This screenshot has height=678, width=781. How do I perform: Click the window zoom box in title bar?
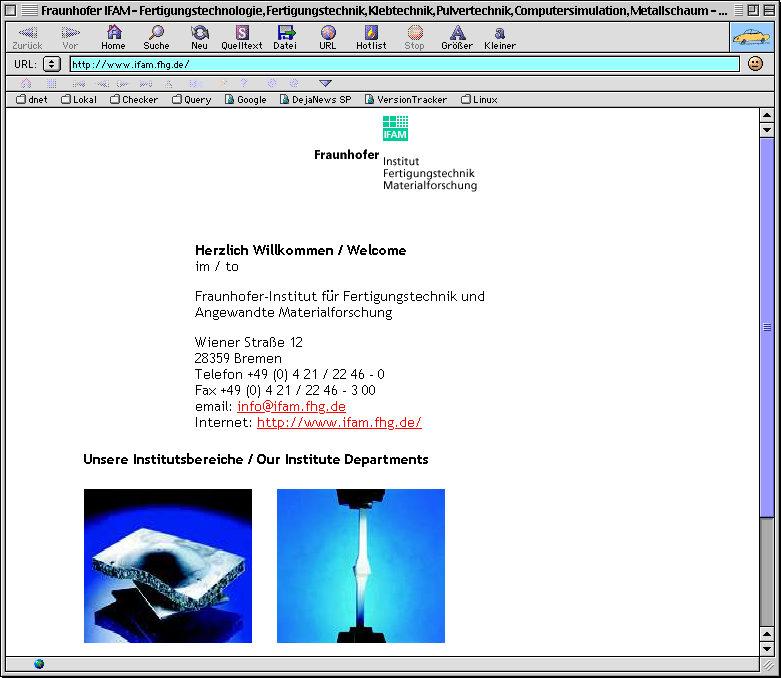(x=754, y=10)
